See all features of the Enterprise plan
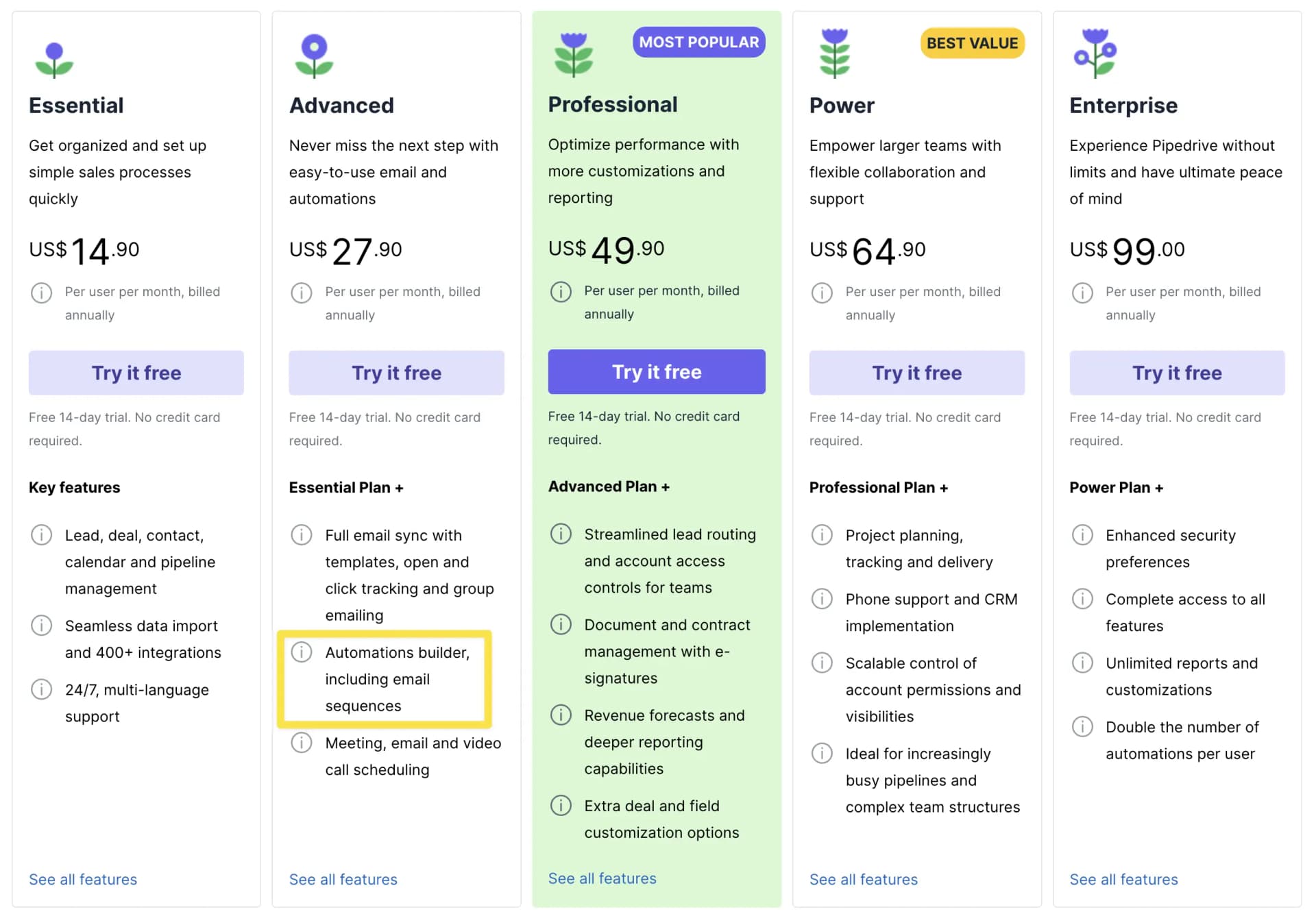Screen dimensions: 1316x914 (x=1124, y=879)
